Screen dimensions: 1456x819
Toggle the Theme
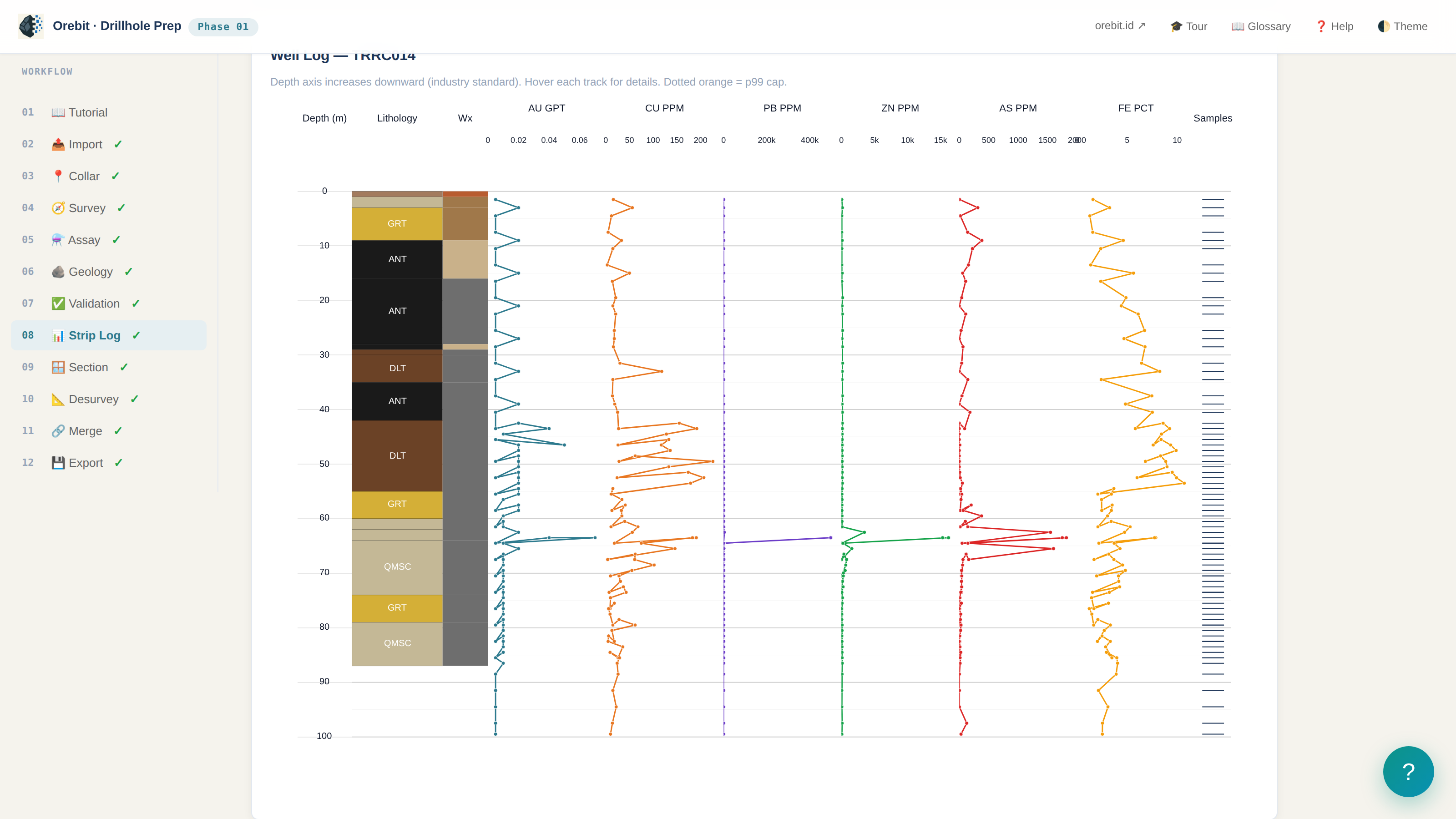click(1402, 26)
